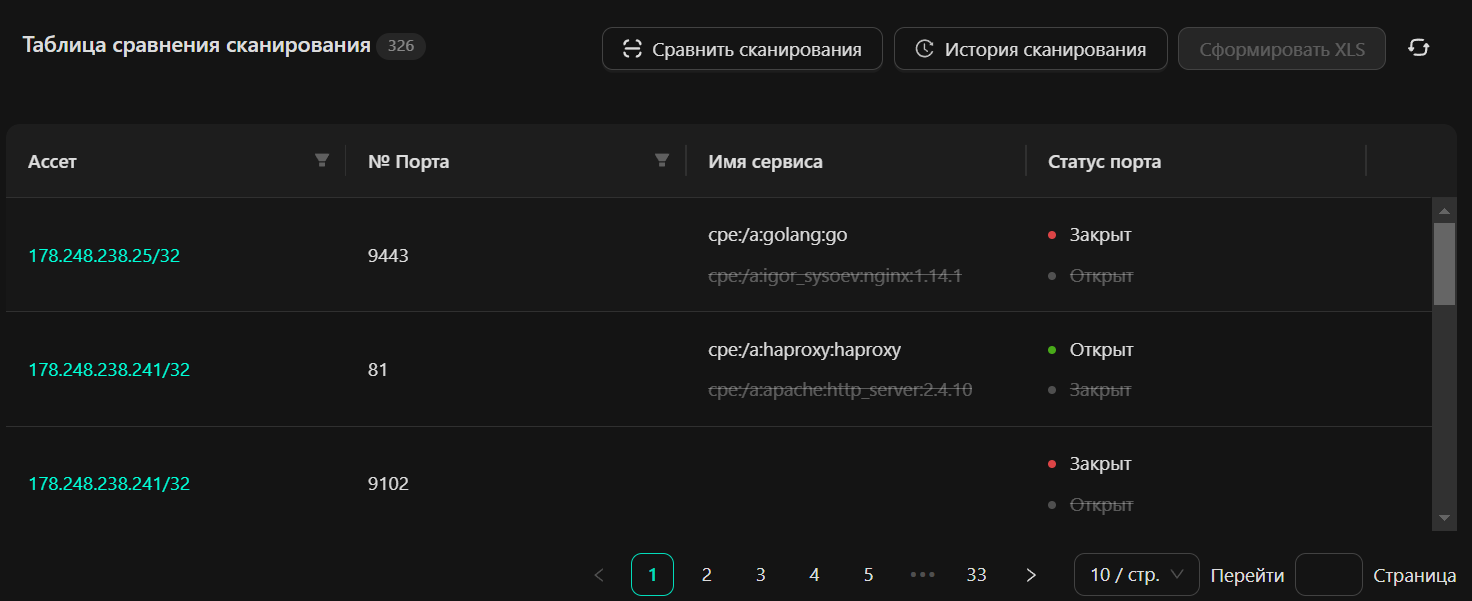Screen dimensions: 1472x601
Task: Click Сравнить сканирования button
Action: pos(742,49)
